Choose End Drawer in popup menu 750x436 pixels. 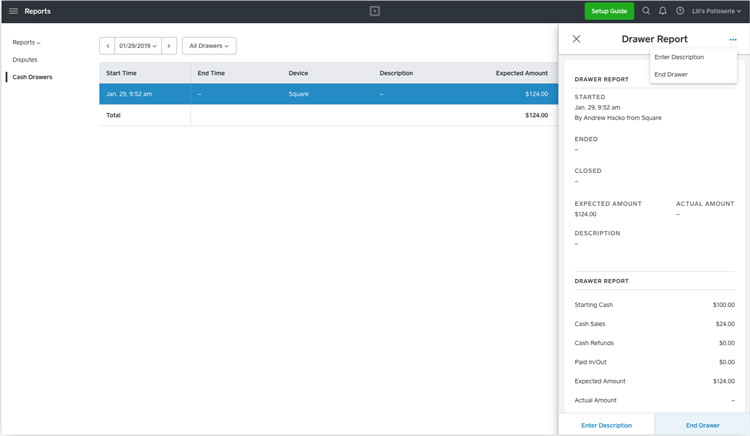[x=671, y=74]
